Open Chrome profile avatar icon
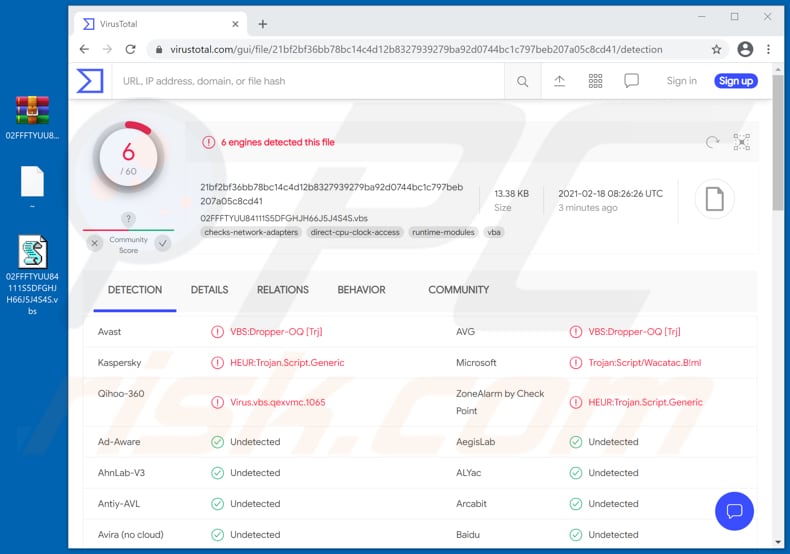This screenshot has height=554, width=790. coord(745,49)
